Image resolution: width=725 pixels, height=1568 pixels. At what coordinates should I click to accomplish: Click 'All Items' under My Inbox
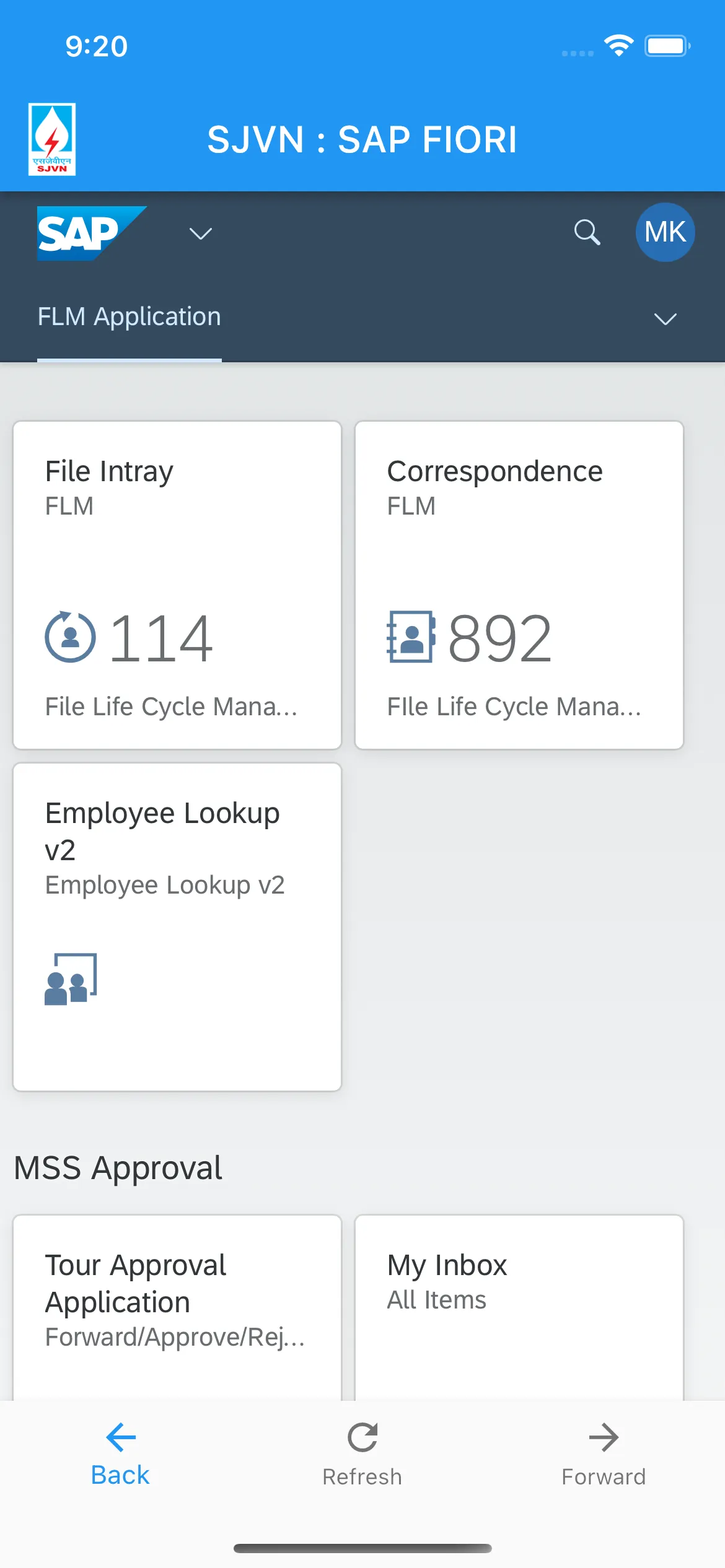(437, 1300)
